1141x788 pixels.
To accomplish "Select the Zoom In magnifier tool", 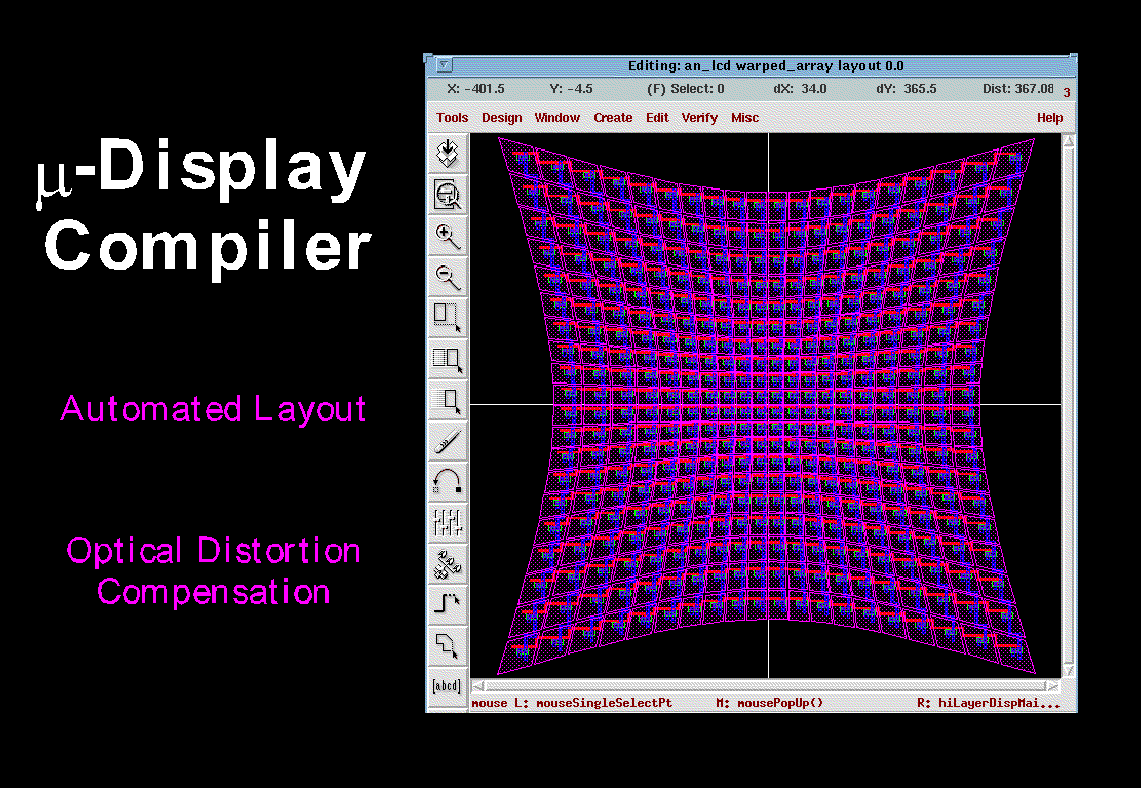I will (447, 236).
